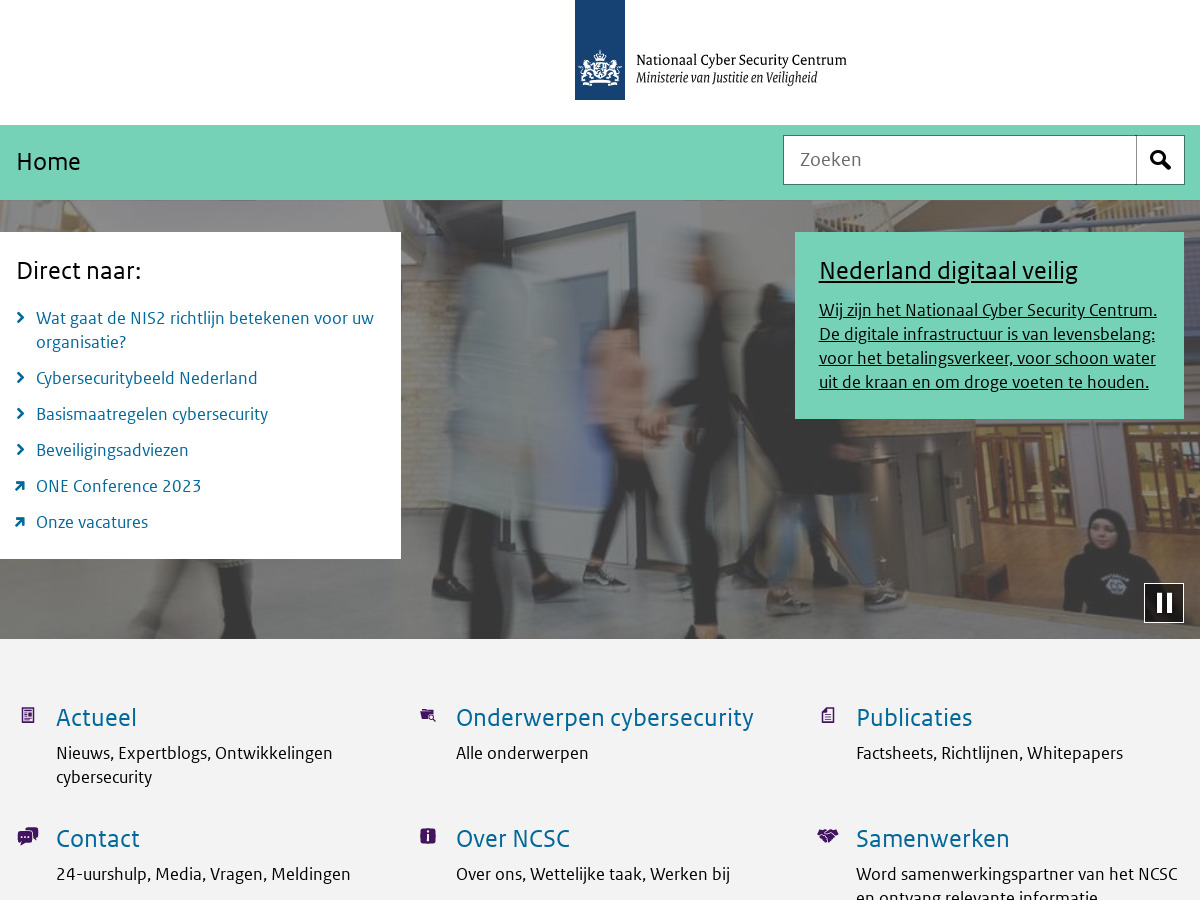Click the external-link arrow before ONE Conference 2023
Screen dimensions: 1200x900
point(20,486)
